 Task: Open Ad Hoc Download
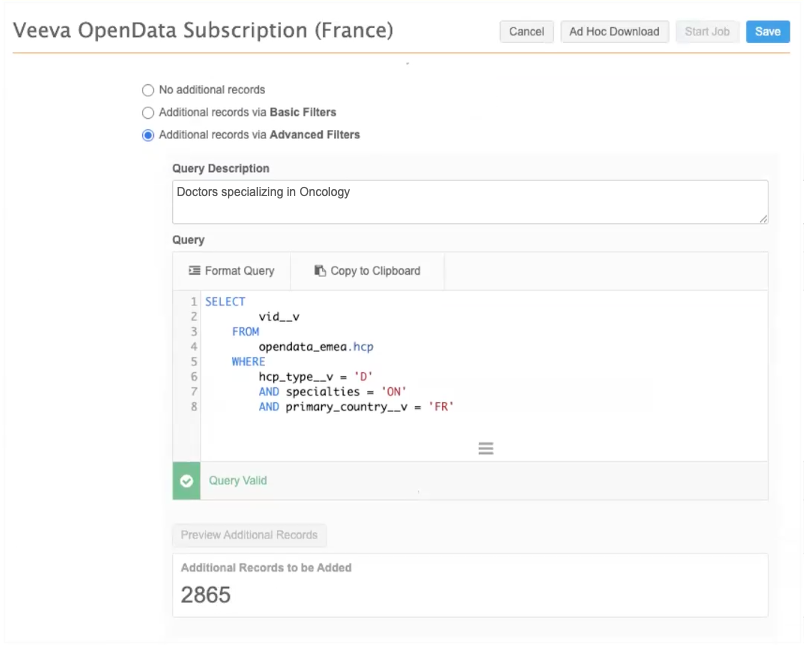pyautogui.click(x=614, y=32)
